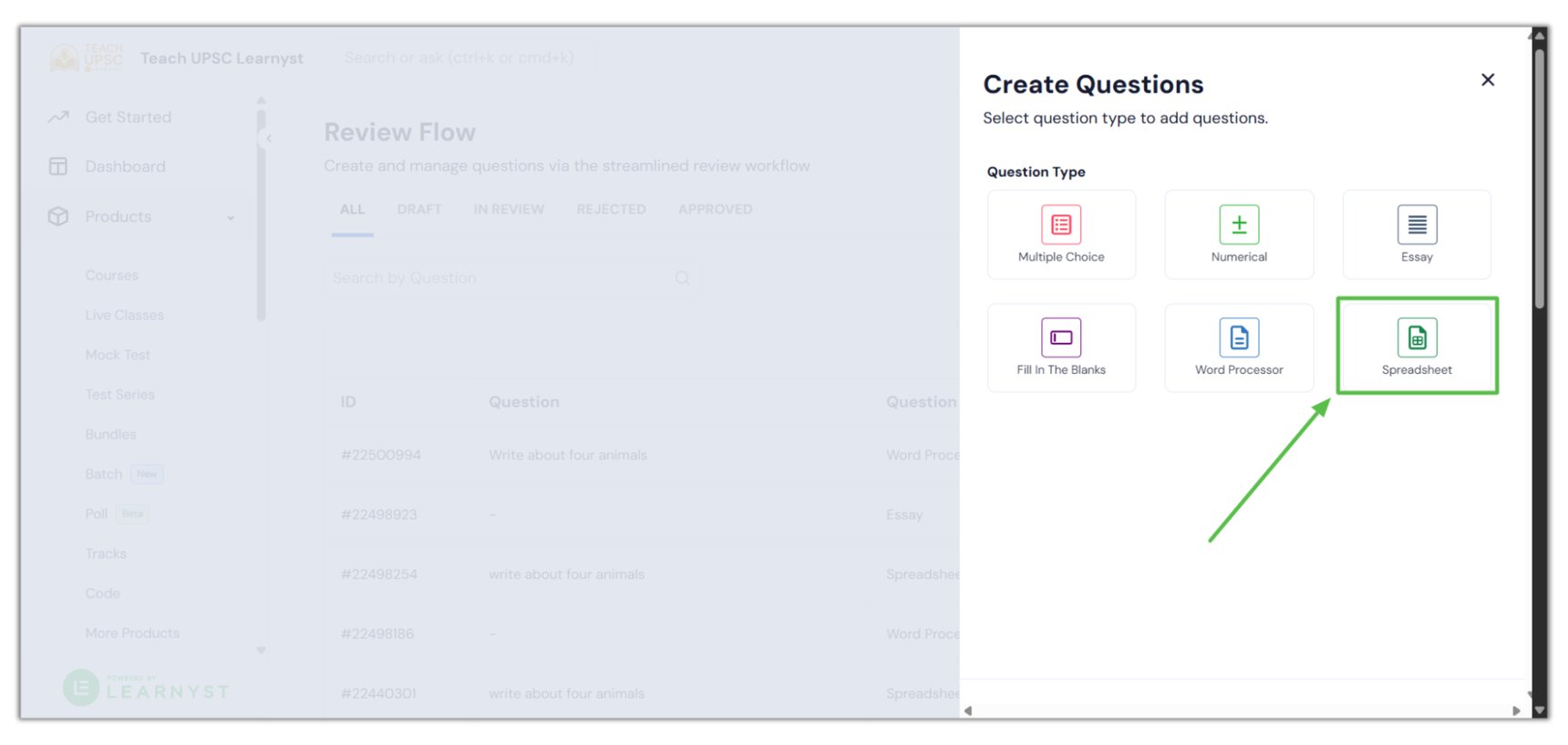
Task: Choose the Numerical question type
Action: [1239, 234]
